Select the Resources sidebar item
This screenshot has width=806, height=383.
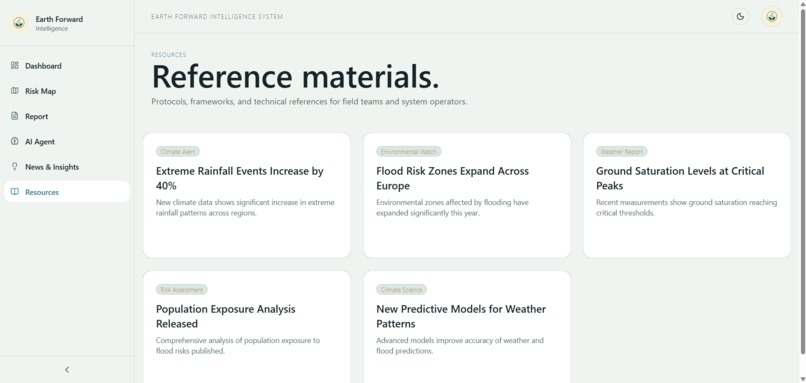[67, 192]
